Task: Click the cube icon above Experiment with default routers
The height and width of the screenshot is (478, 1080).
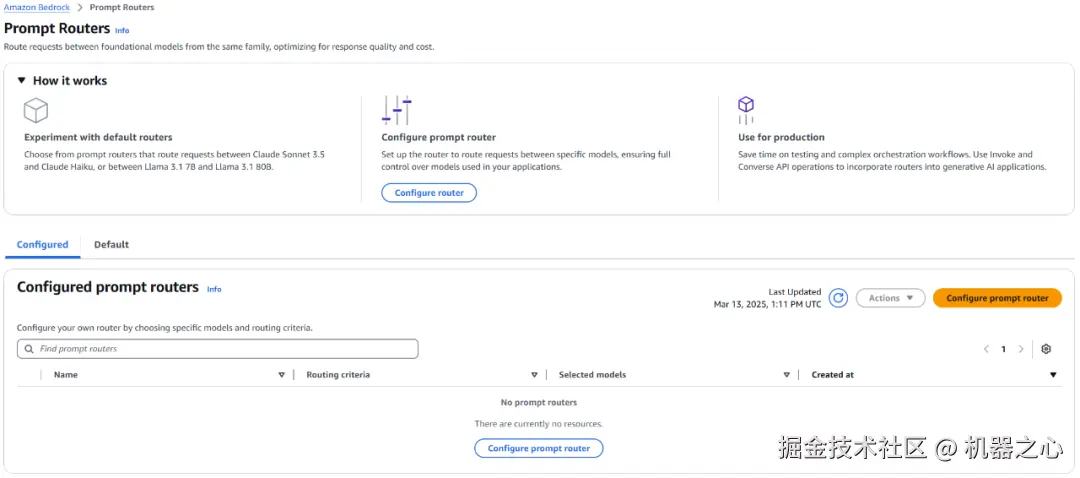Action: (36, 109)
